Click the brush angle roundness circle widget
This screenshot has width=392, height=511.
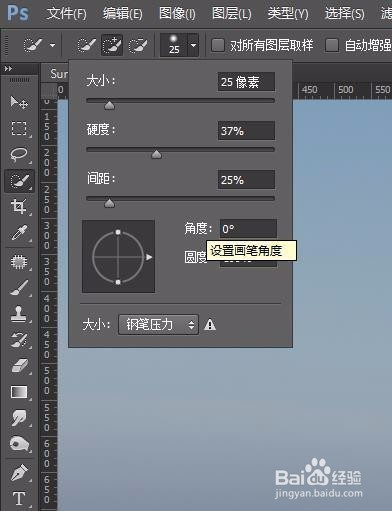click(x=118, y=256)
